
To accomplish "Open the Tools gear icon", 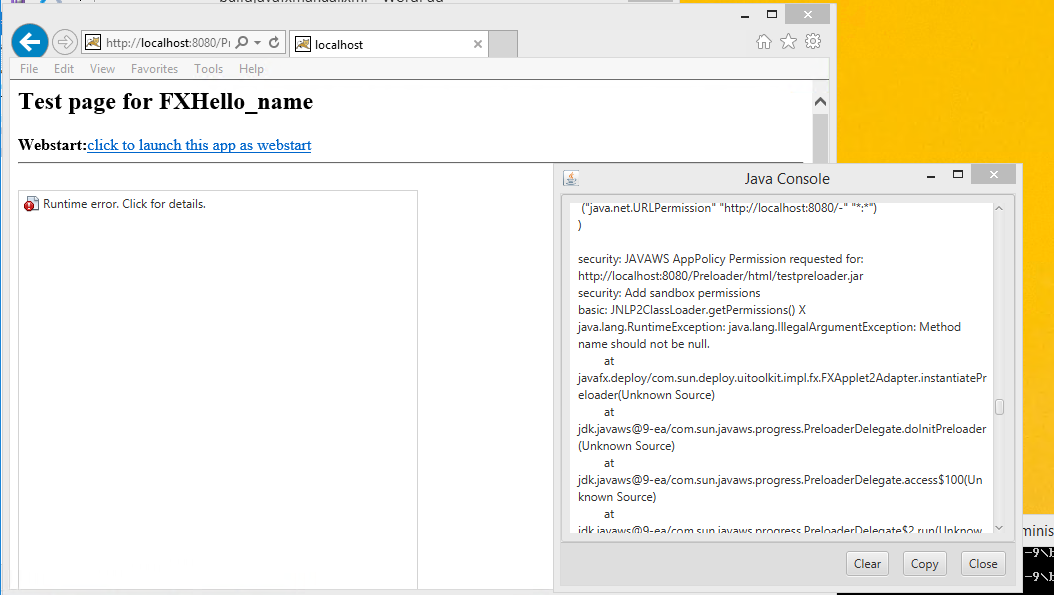I will click(x=813, y=42).
